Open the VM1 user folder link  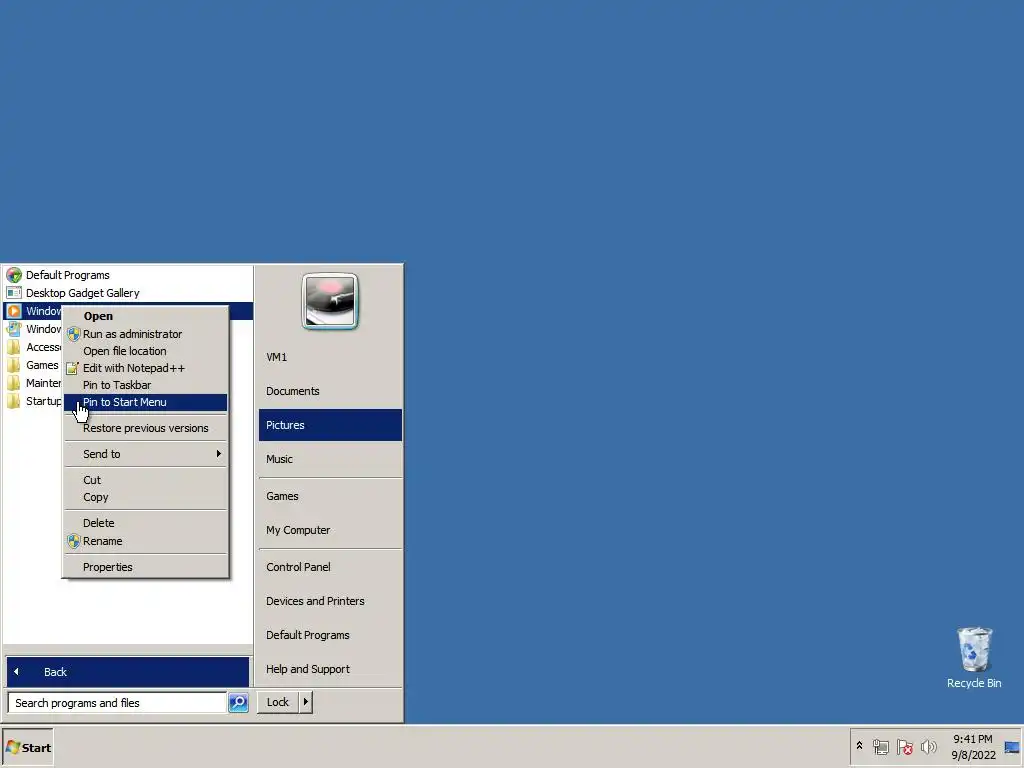[x=330, y=357]
